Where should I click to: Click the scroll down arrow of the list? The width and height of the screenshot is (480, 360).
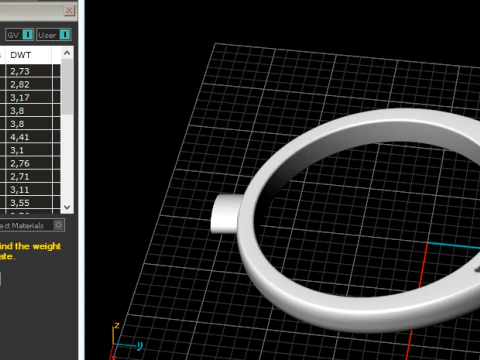(67, 207)
